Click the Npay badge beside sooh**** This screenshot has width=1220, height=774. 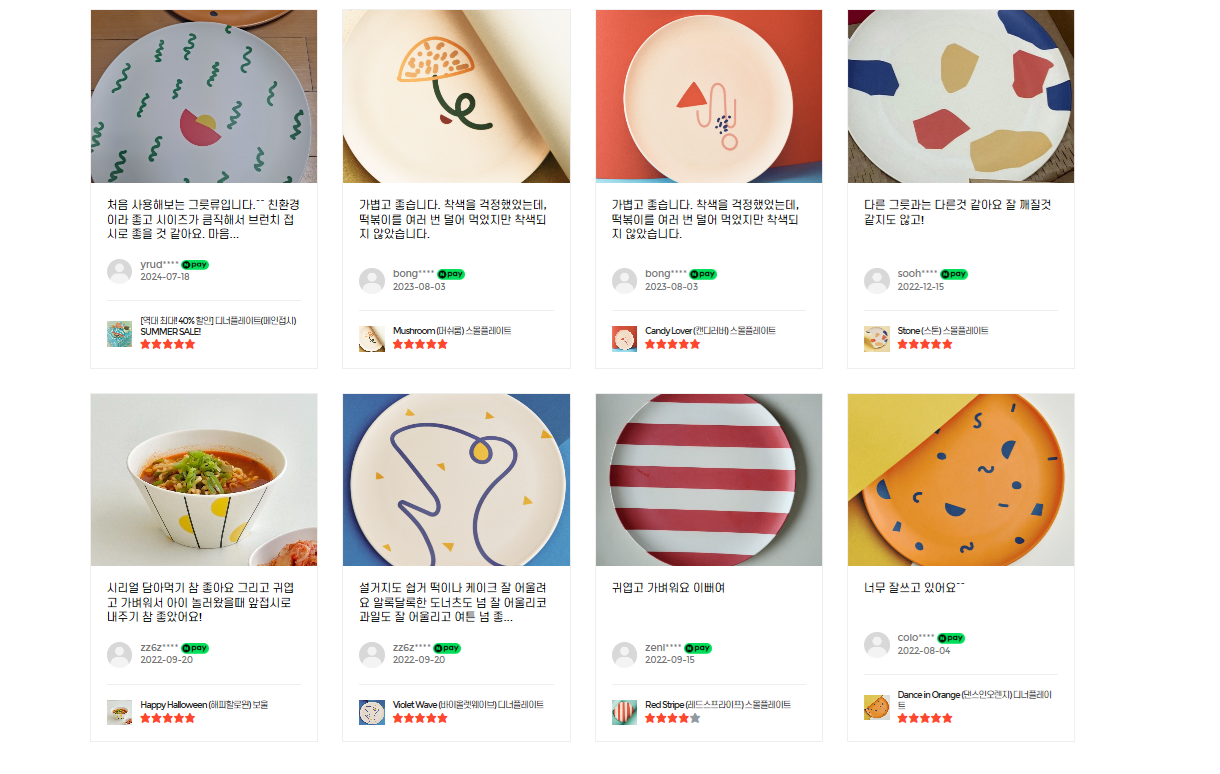click(x=954, y=274)
